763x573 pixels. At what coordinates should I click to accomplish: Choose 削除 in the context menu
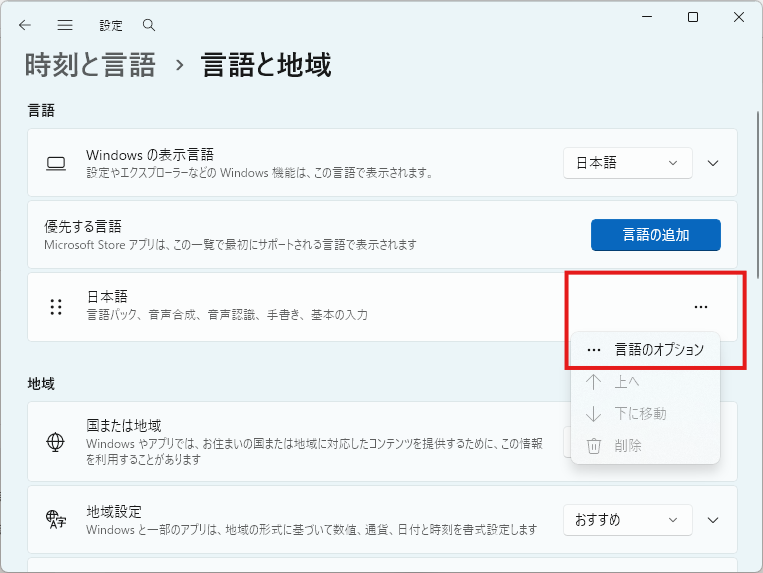(645, 446)
